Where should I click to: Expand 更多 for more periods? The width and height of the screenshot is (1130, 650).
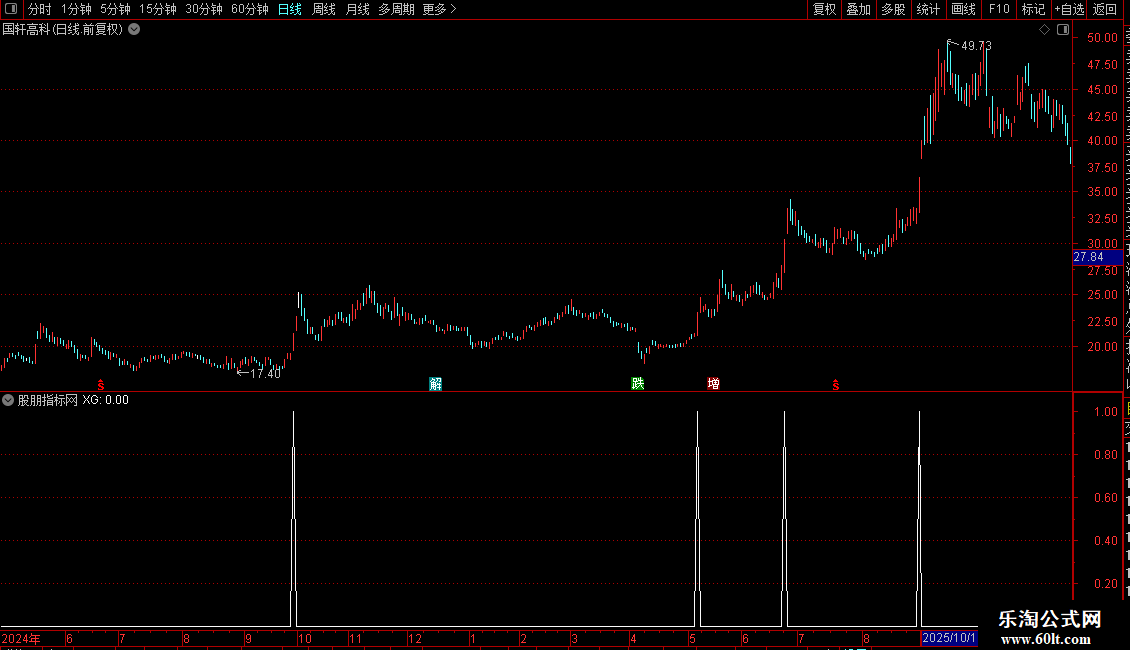point(439,9)
